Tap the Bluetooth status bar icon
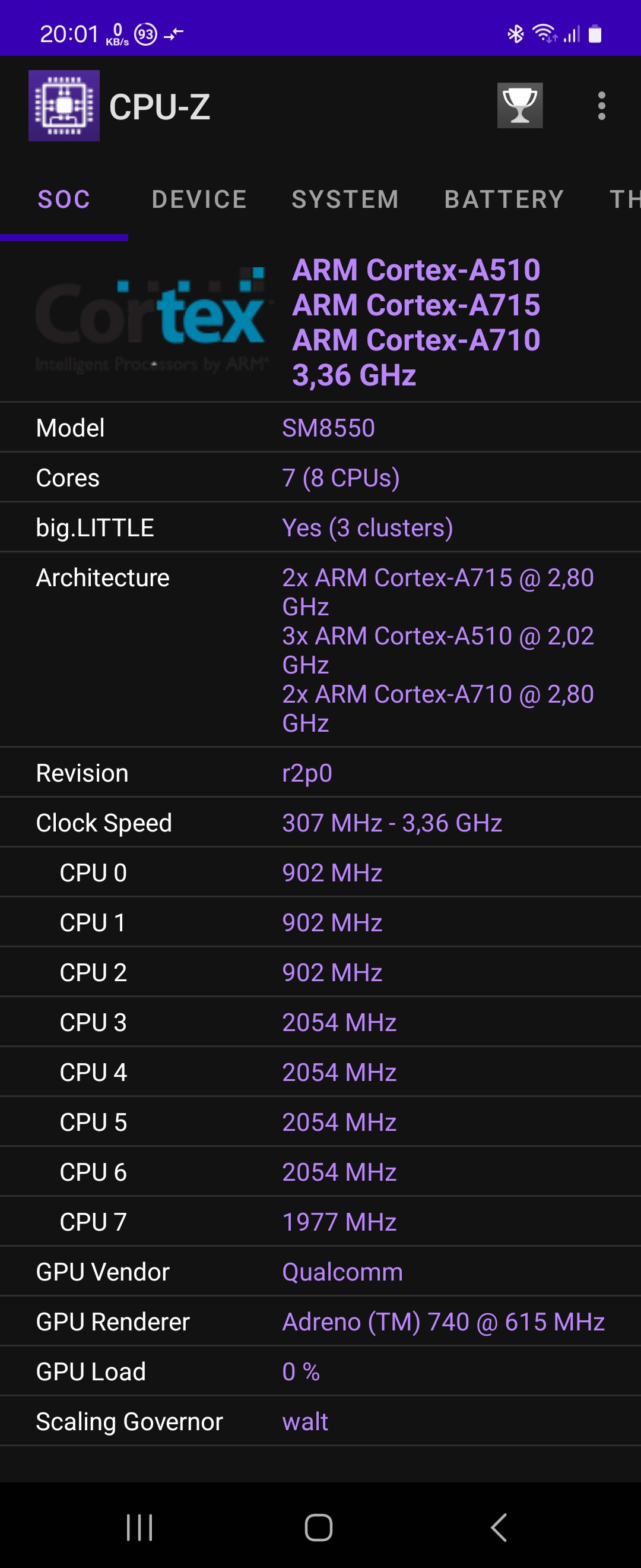Screen dimensions: 641x1568 (x=515, y=34)
